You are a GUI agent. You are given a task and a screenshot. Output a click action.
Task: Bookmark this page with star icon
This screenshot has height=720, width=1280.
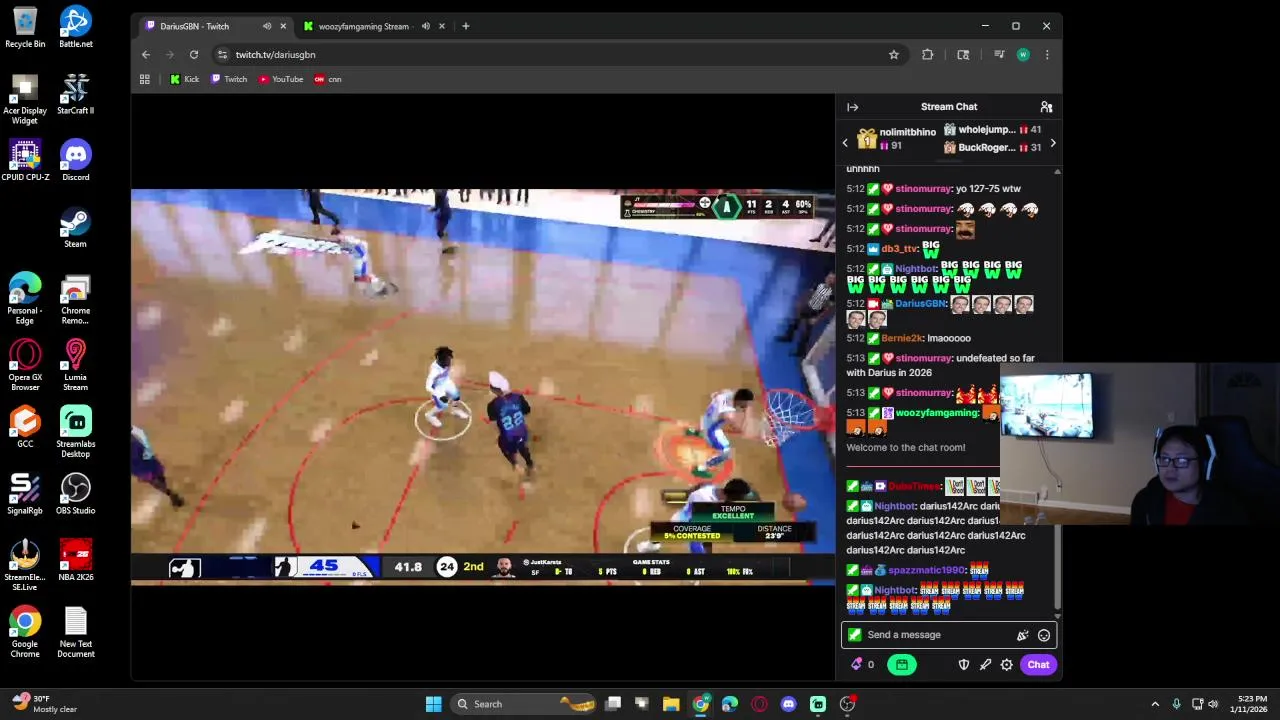point(894,55)
